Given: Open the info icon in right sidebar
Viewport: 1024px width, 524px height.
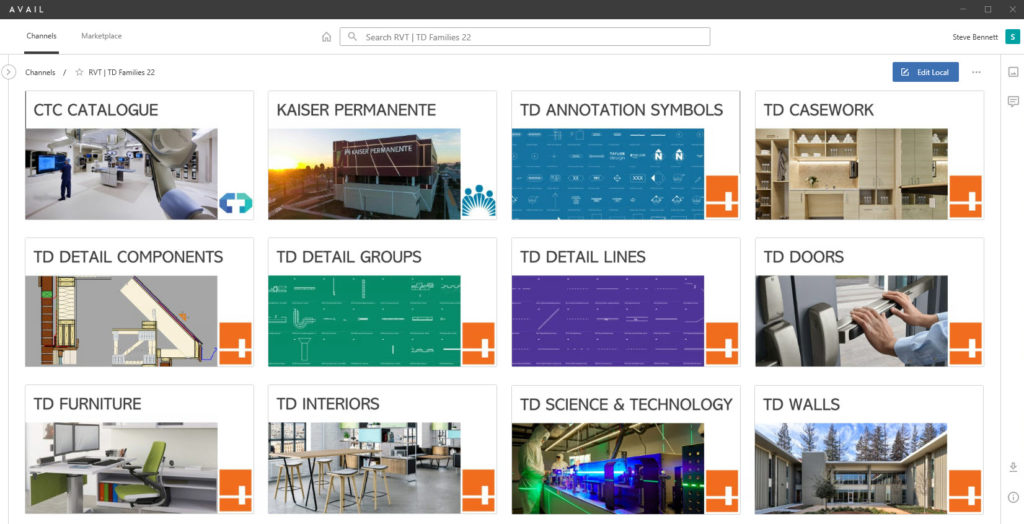Looking at the screenshot, I should 1013,497.
